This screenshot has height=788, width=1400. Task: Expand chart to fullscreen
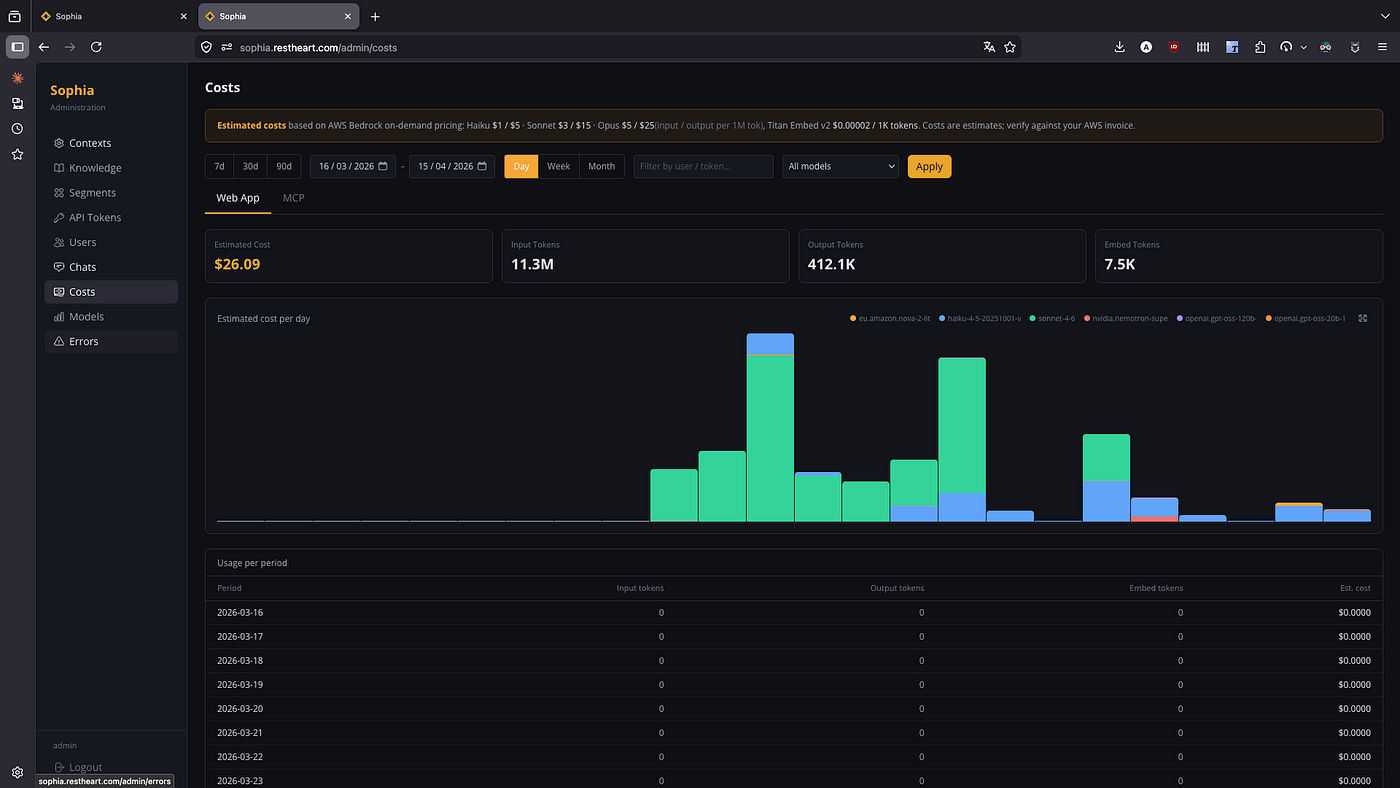tap(1363, 318)
